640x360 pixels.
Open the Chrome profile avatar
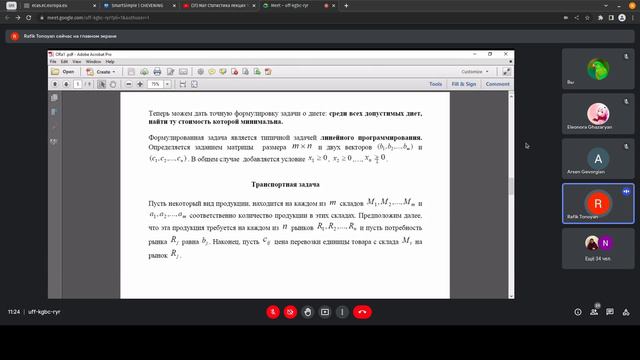(622, 18)
